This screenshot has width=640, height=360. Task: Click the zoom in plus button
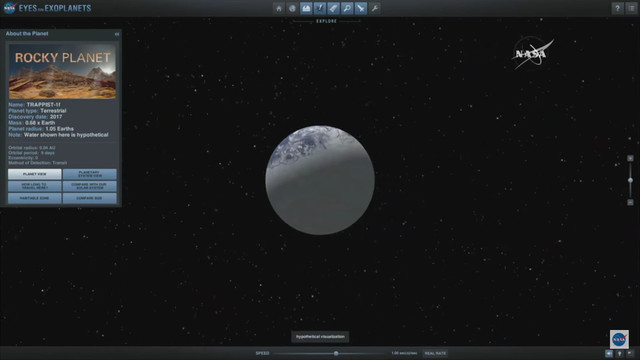[x=630, y=158]
